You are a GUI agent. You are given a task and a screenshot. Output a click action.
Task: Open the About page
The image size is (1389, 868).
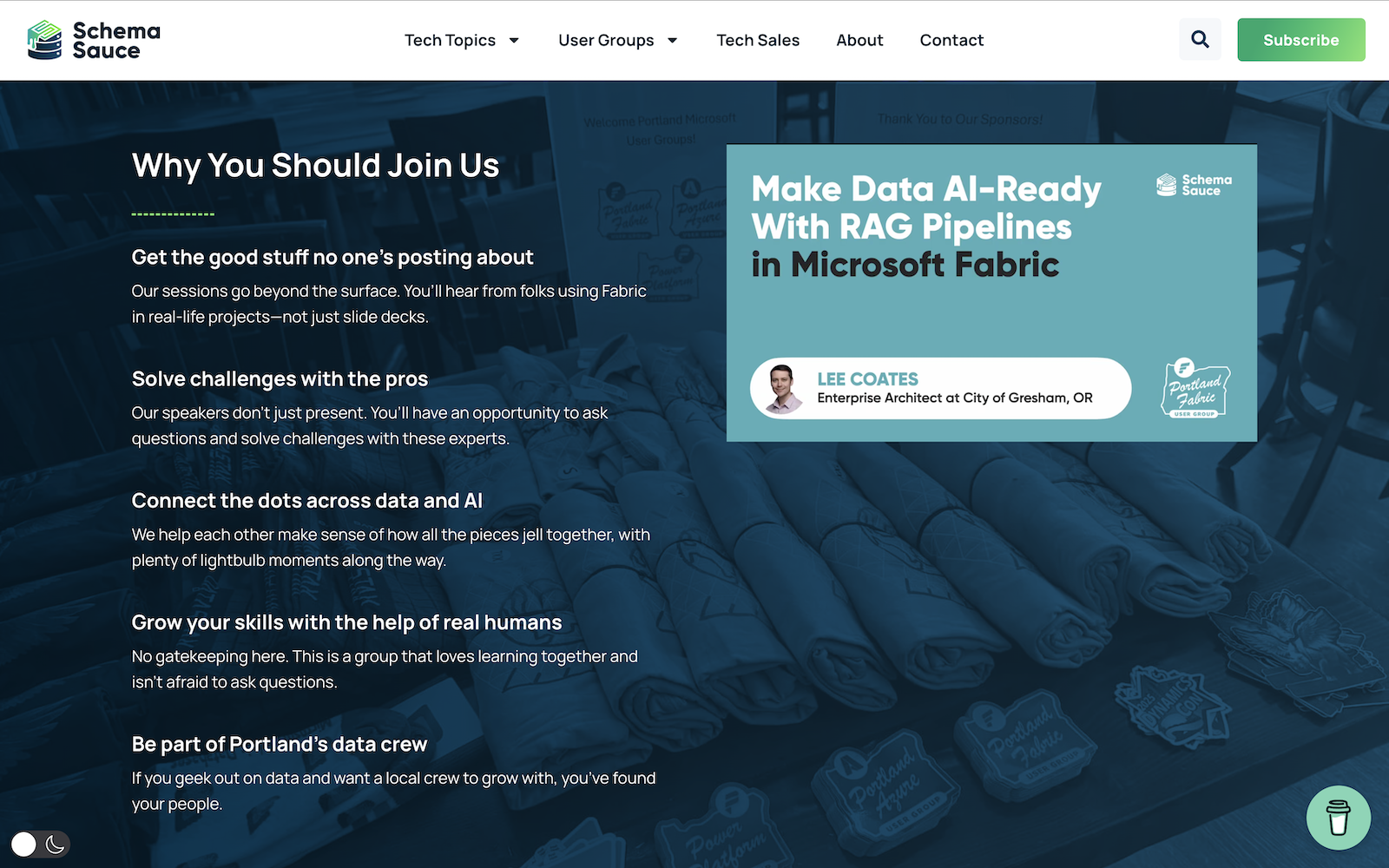pos(859,41)
